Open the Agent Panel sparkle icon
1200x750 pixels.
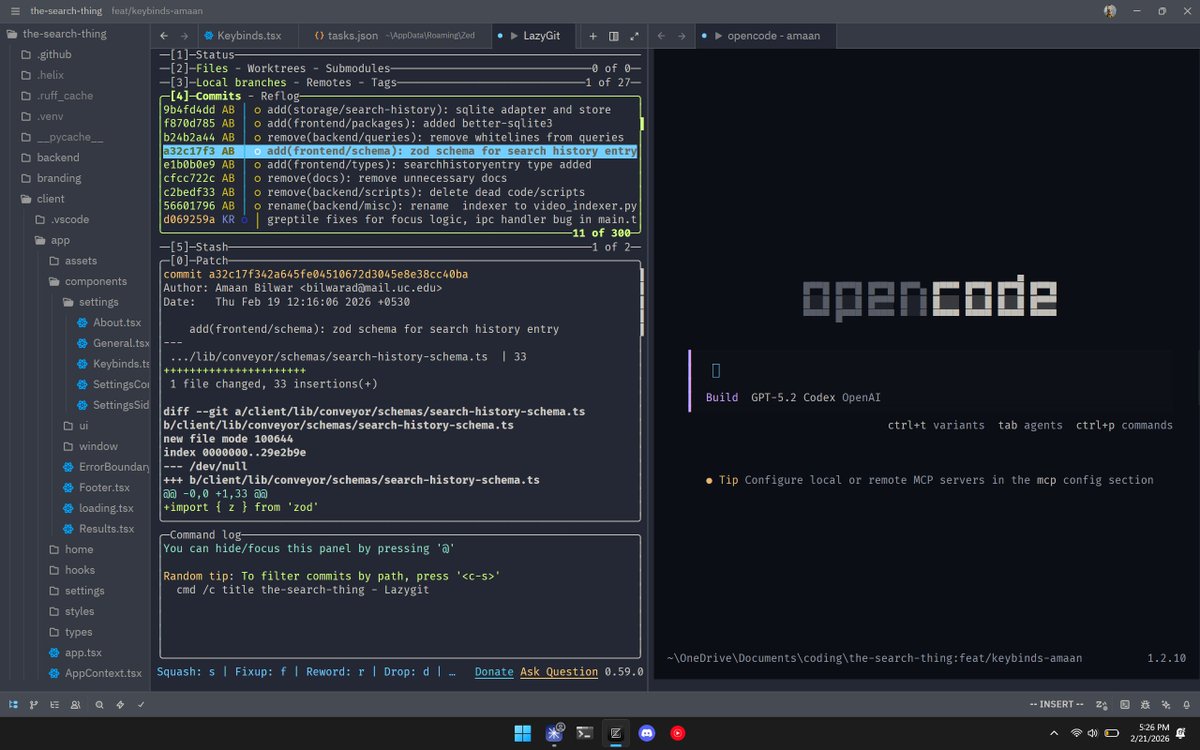pyautogui.click(x=1165, y=705)
